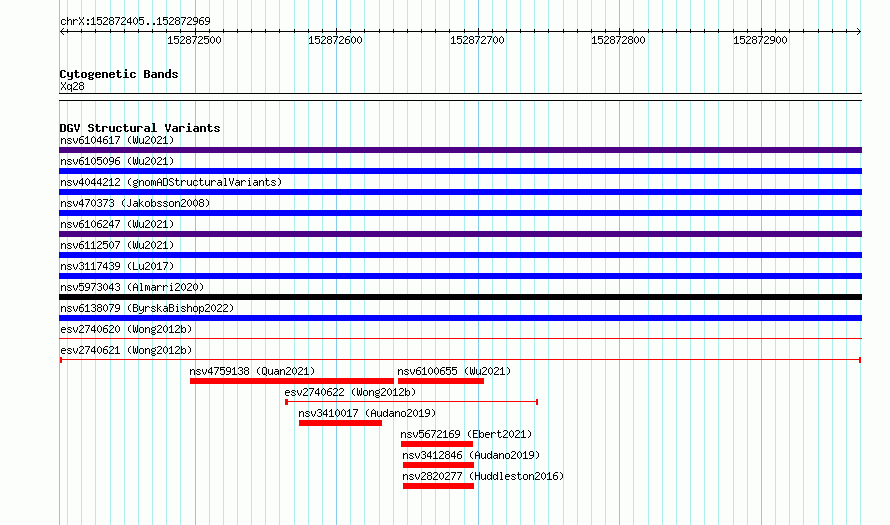Open the nsv5672169 (Ebert2021) label

[467, 434]
